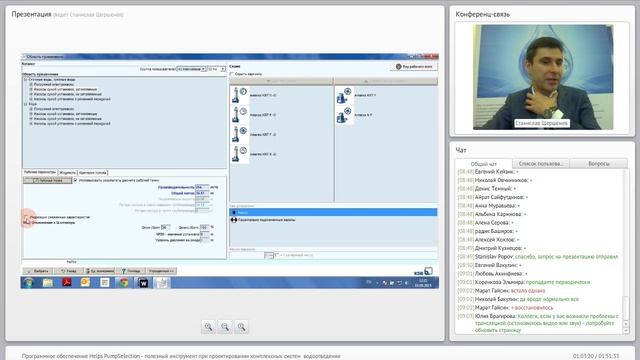Click the 'Вид рабочего окна' button
Viewport: 640px width, 360px height.
414,67
